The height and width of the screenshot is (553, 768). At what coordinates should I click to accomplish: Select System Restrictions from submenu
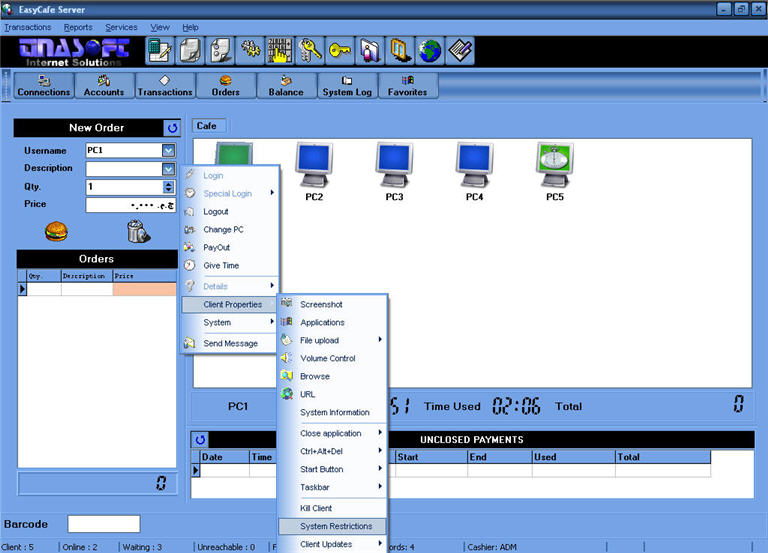pos(333,526)
